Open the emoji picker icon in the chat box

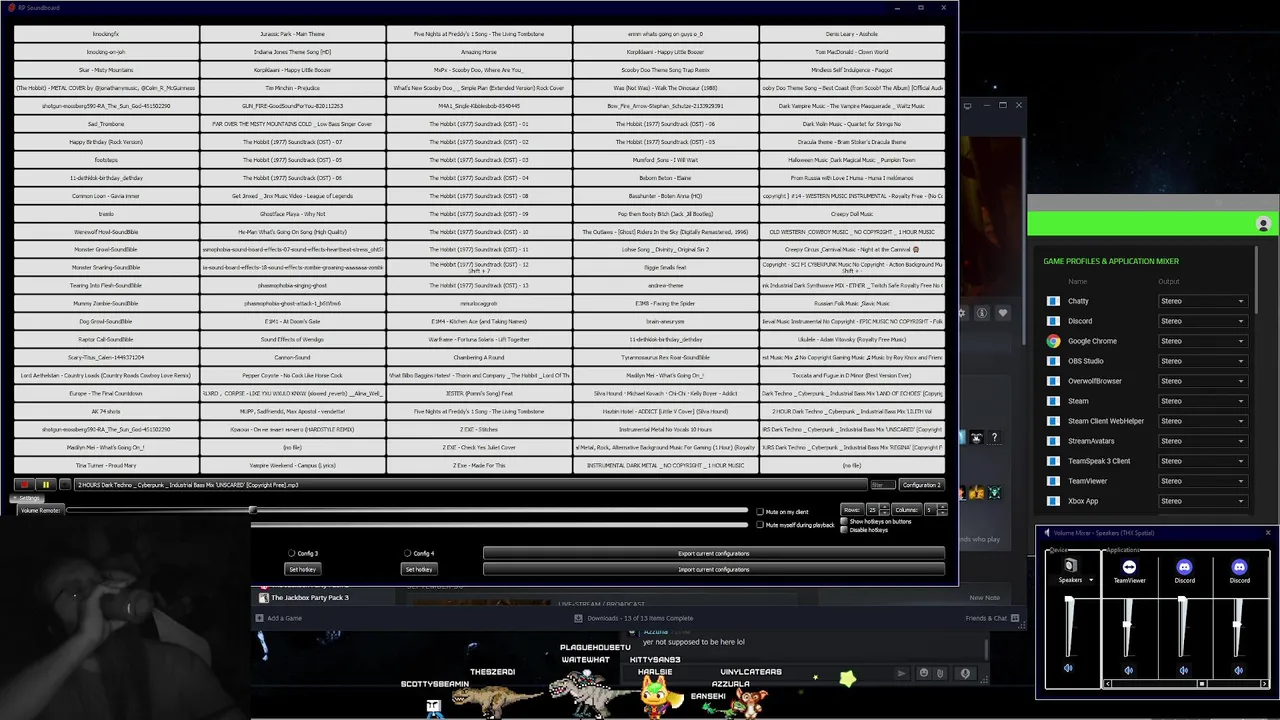[923, 673]
